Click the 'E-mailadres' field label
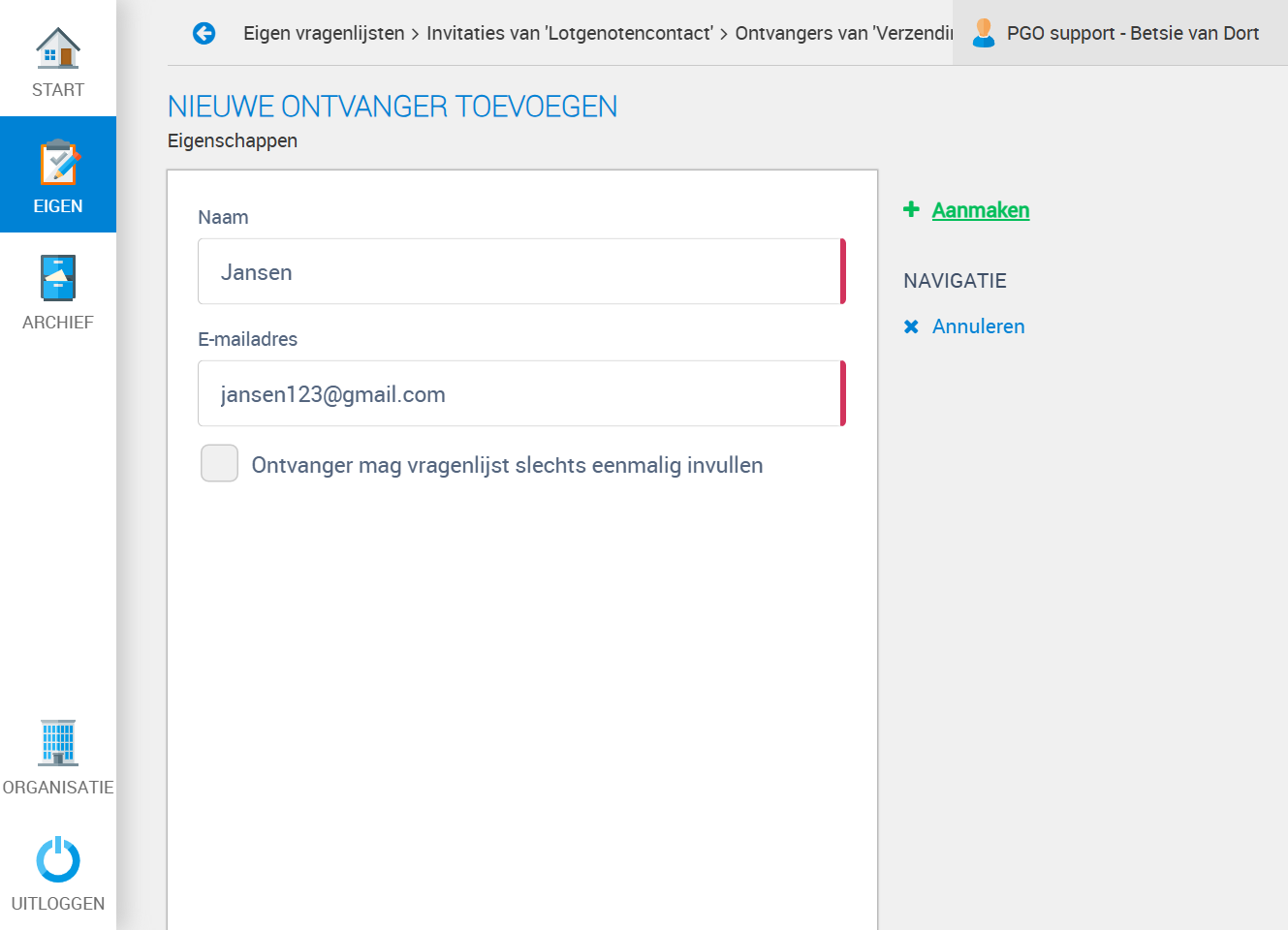The height and width of the screenshot is (930, 1288). point(248,339)
